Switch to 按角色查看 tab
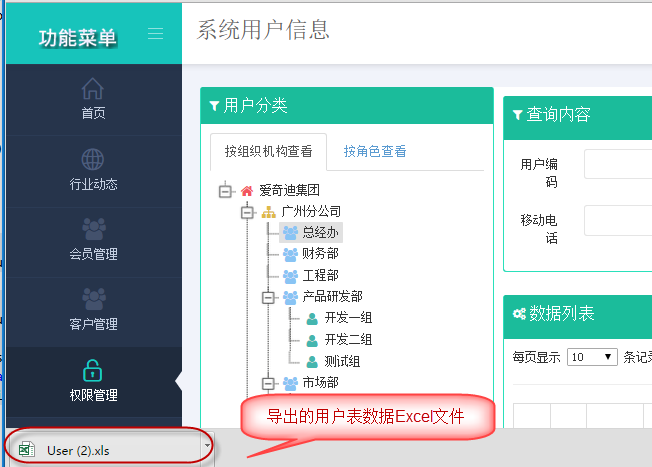Viewport: 652px width, 467px height. (x=375, y=151)
